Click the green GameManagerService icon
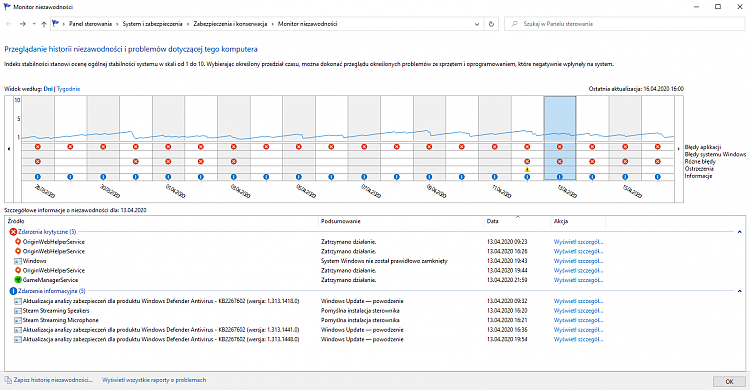750x390 pixels. [x=18, y=280]
